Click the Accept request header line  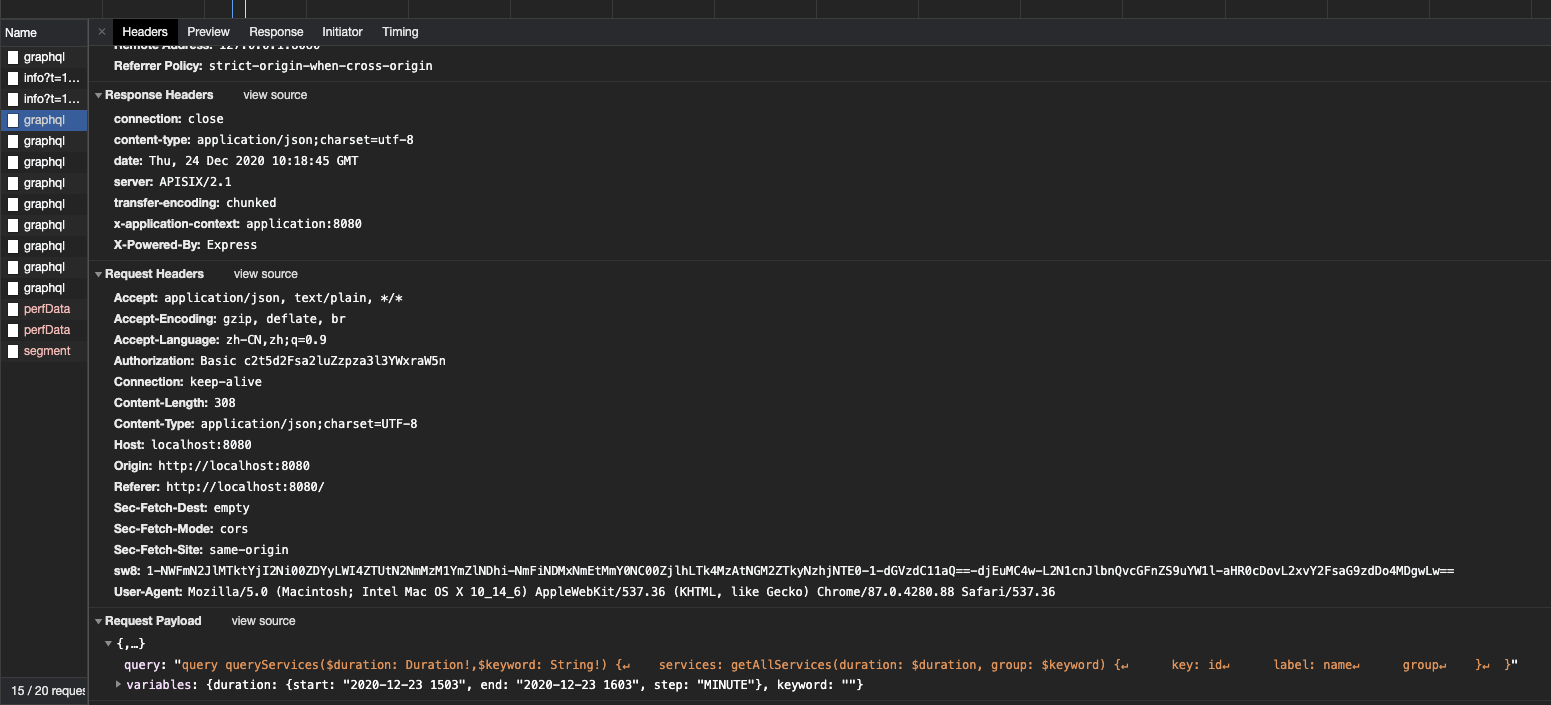pos(258,298)
